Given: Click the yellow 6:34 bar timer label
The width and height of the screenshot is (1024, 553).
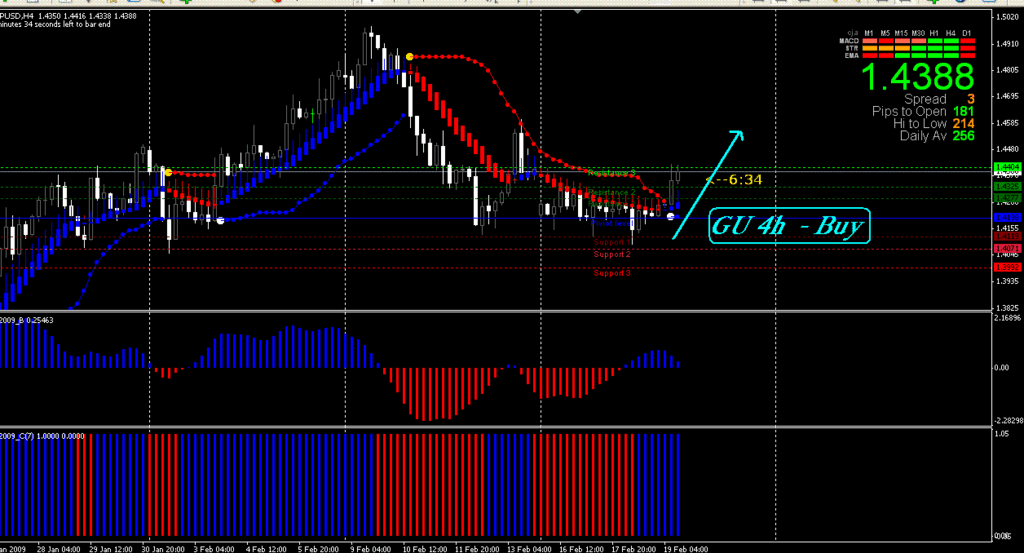Looking at the screenshot, I should pos(735,180).
